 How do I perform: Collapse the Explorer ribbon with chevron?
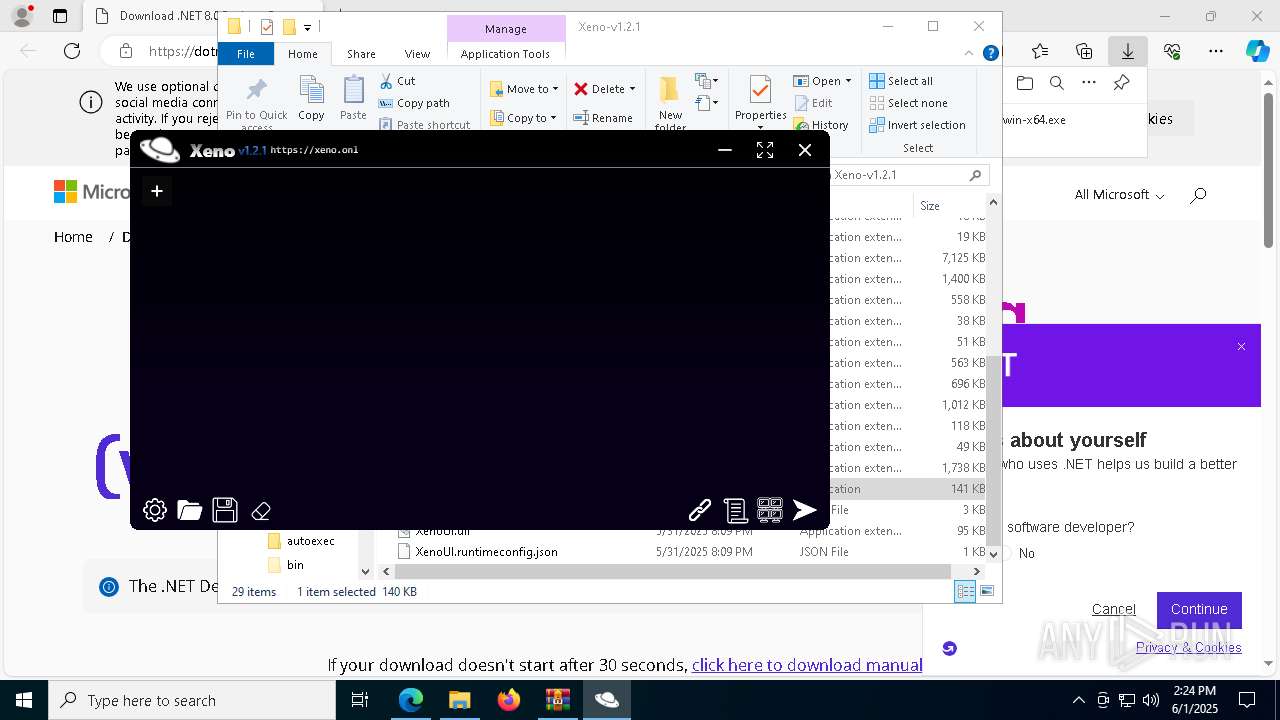pyautogui.click(x=969, y=54)
